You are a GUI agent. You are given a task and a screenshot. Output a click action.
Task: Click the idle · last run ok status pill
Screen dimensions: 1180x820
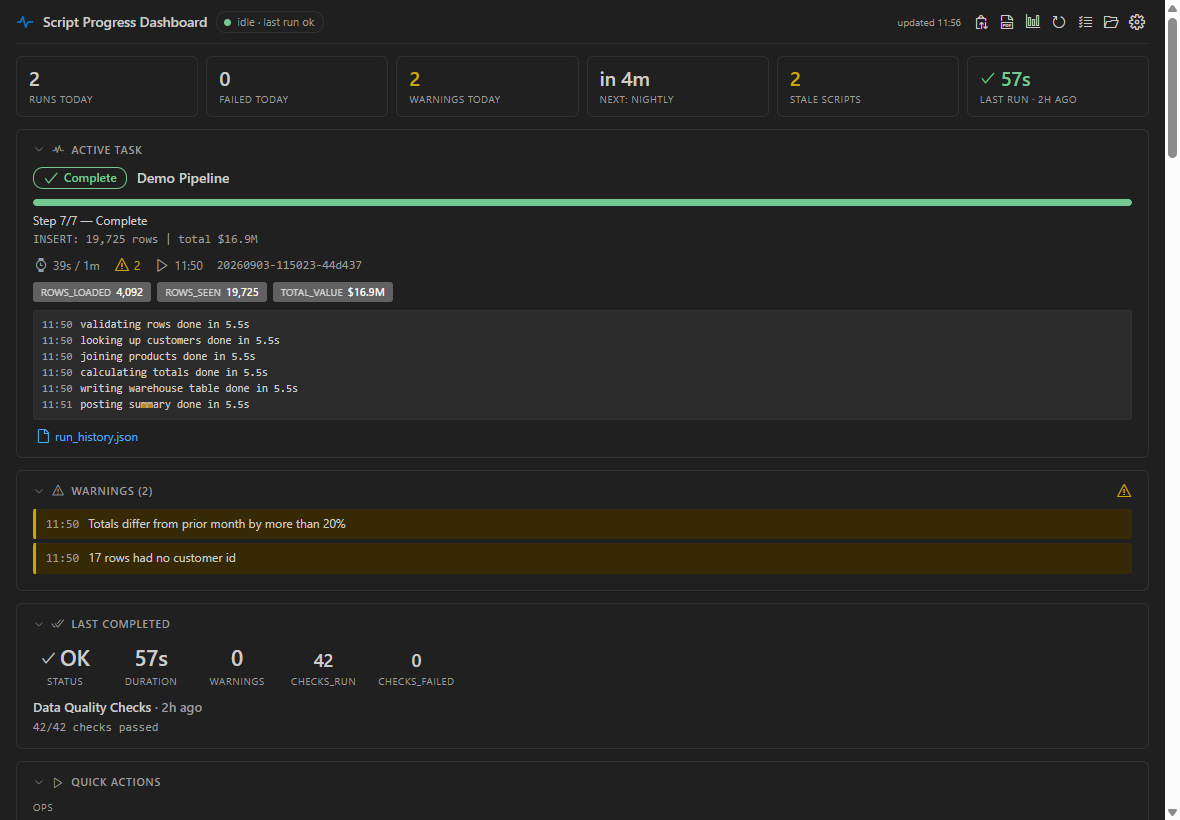[x=270, y=23]
